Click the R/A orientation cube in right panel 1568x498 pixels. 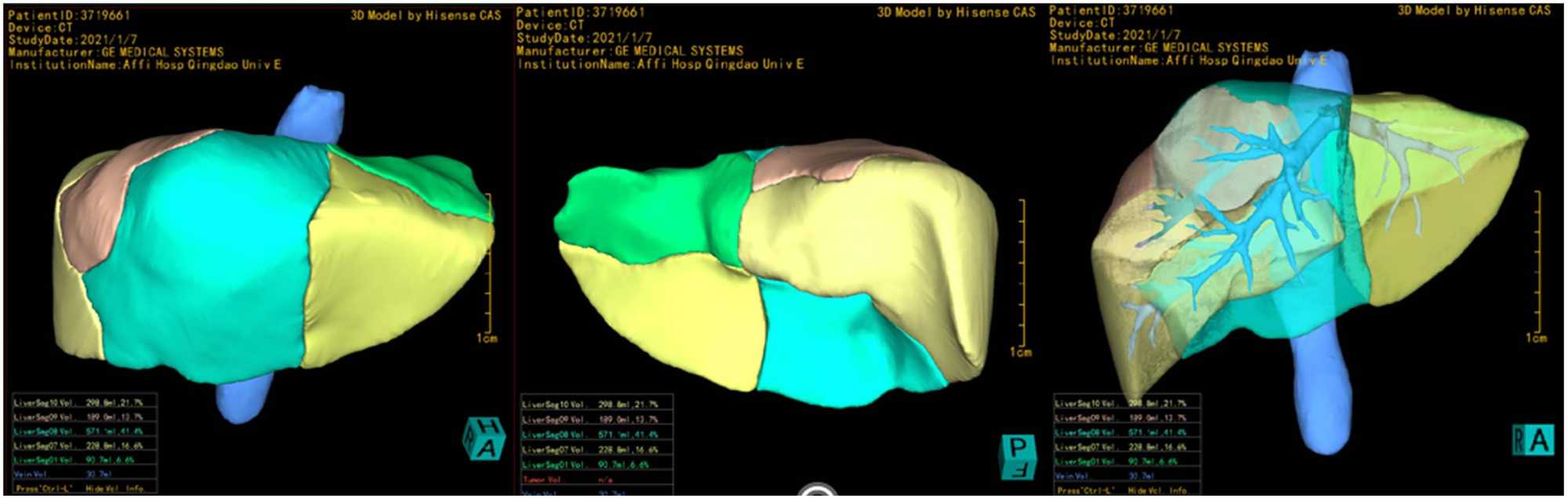click(1532, 440)
